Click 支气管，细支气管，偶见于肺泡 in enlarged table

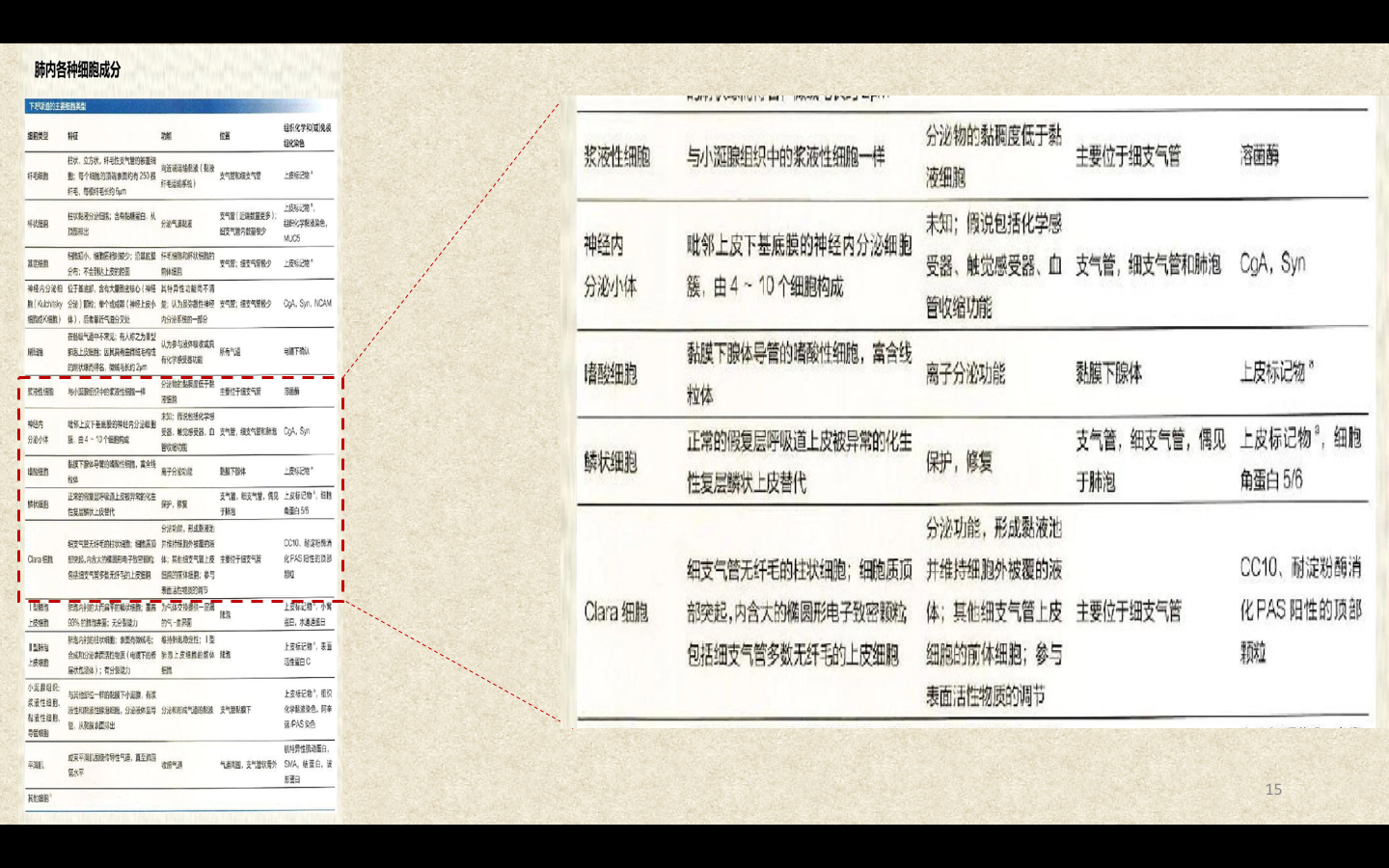(1151, 461)
